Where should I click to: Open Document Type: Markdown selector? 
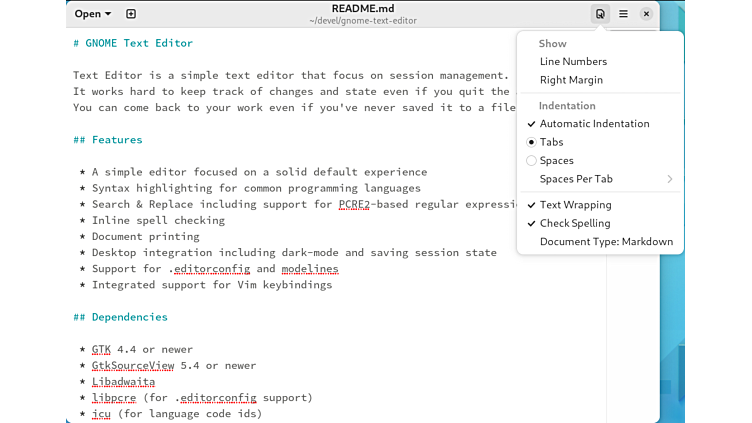point(606,241)
